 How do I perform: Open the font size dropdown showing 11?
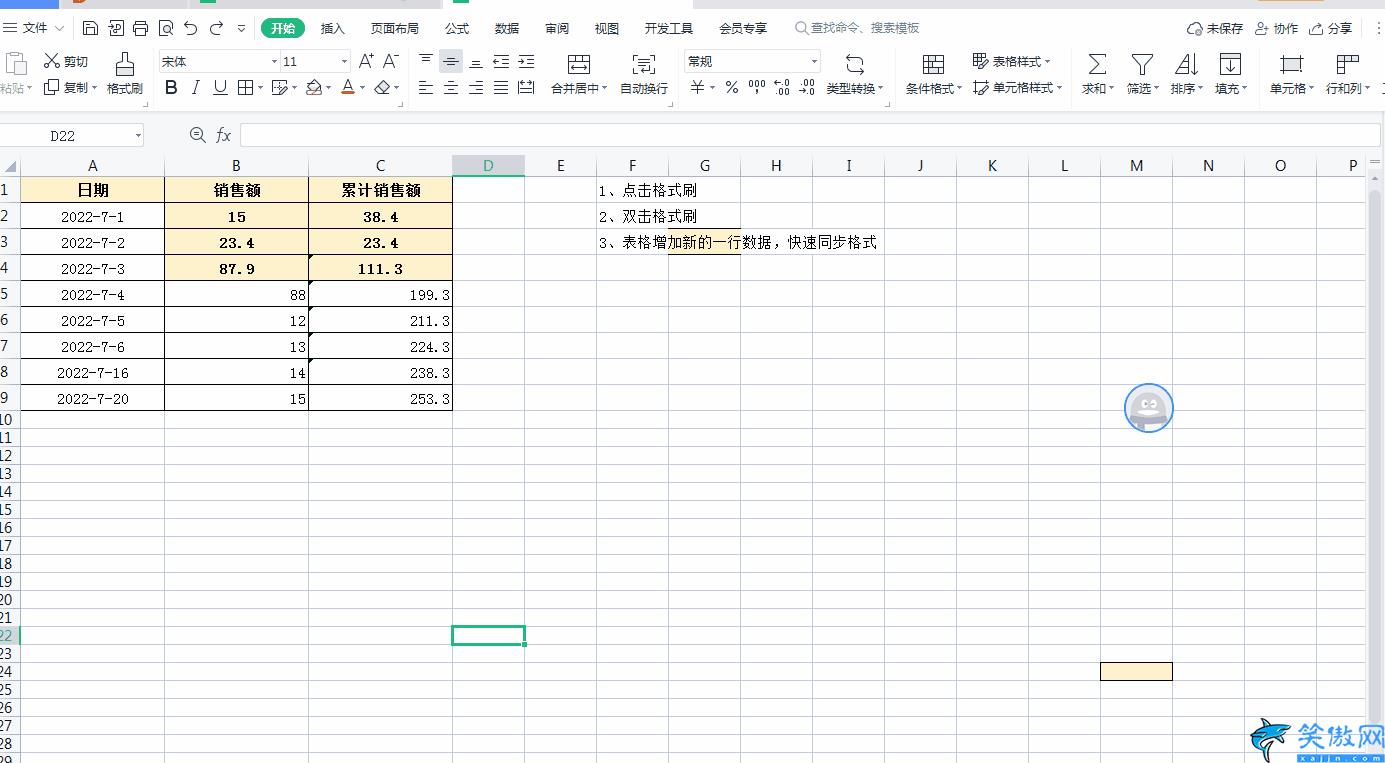pyautogui.click(x=344, y=62)
